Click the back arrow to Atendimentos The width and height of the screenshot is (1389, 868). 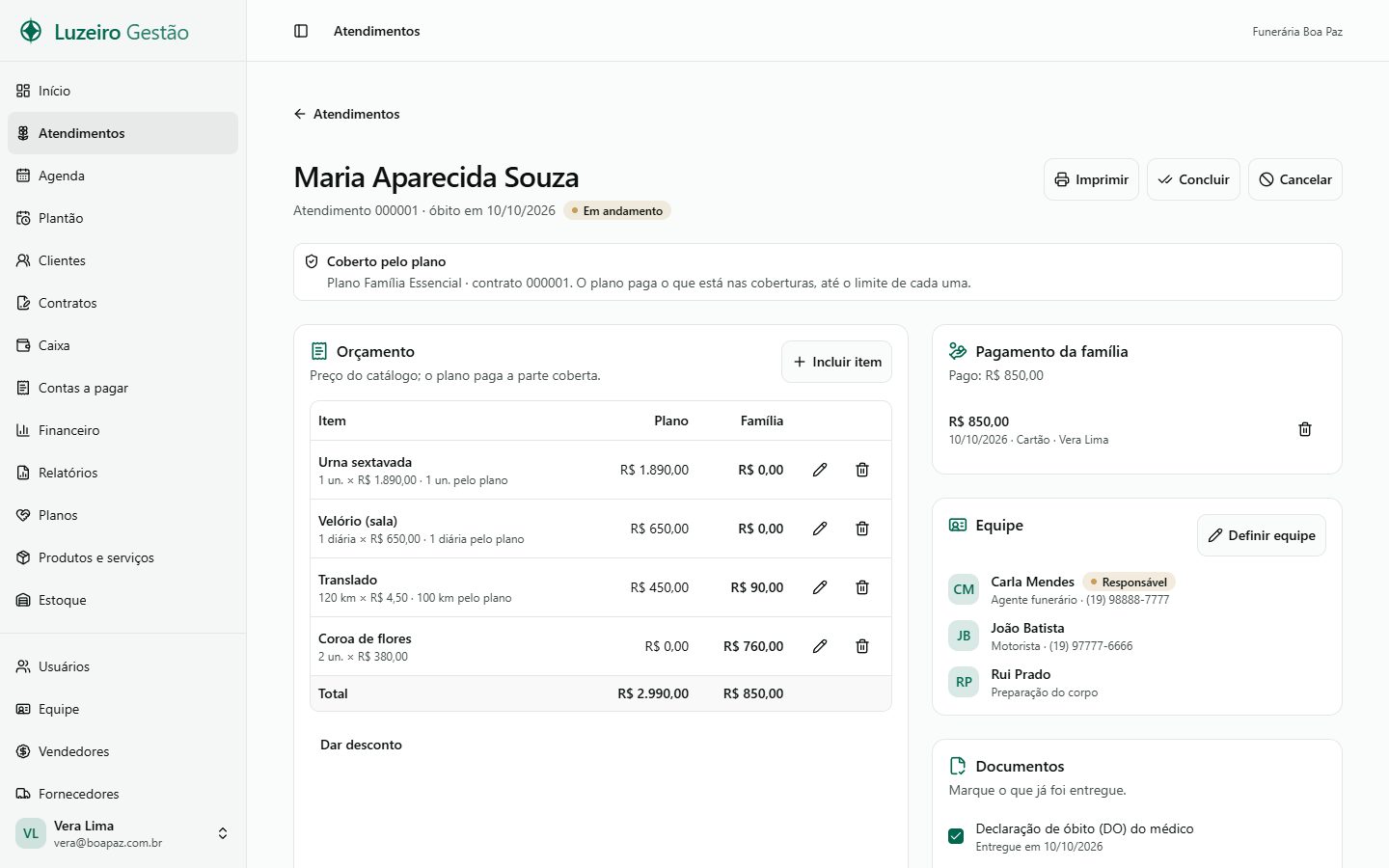(x=346, y=114)
